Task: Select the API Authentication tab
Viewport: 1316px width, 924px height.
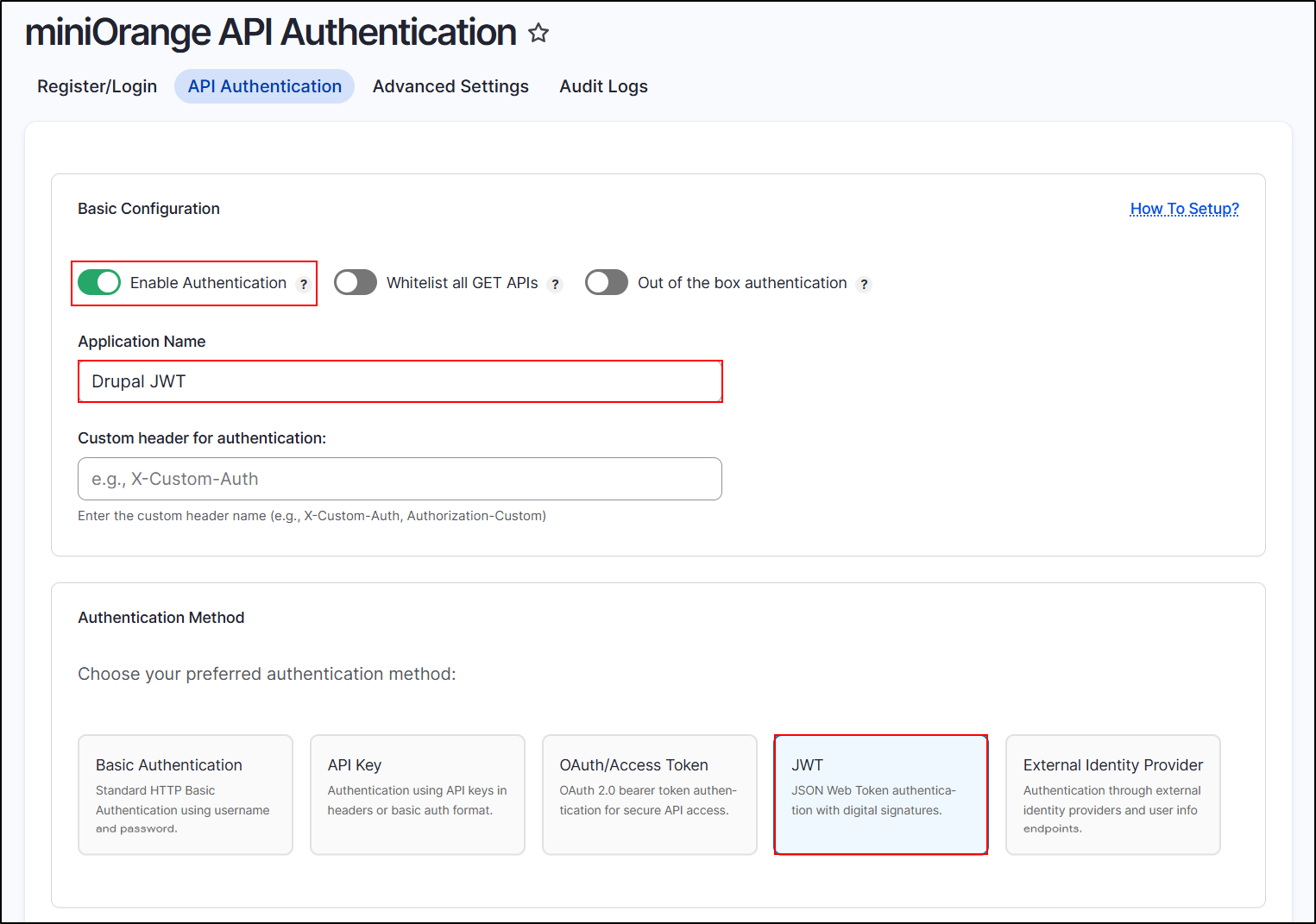Action: pos(264,86)
